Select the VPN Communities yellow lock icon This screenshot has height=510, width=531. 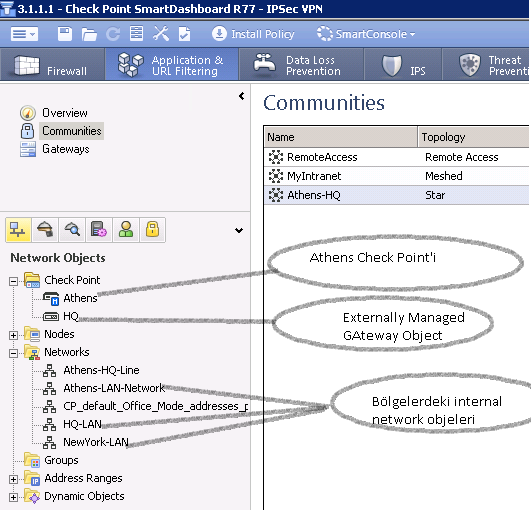[x=153, y=230]
